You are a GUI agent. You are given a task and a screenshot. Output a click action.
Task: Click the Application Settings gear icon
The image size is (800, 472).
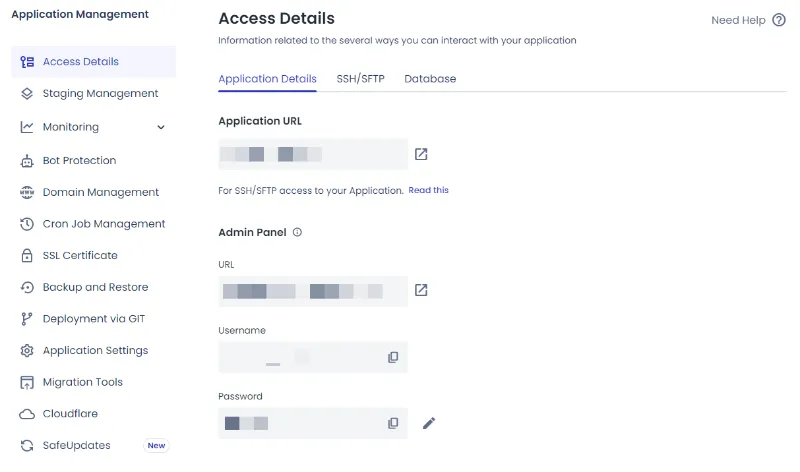click(27, 351)
